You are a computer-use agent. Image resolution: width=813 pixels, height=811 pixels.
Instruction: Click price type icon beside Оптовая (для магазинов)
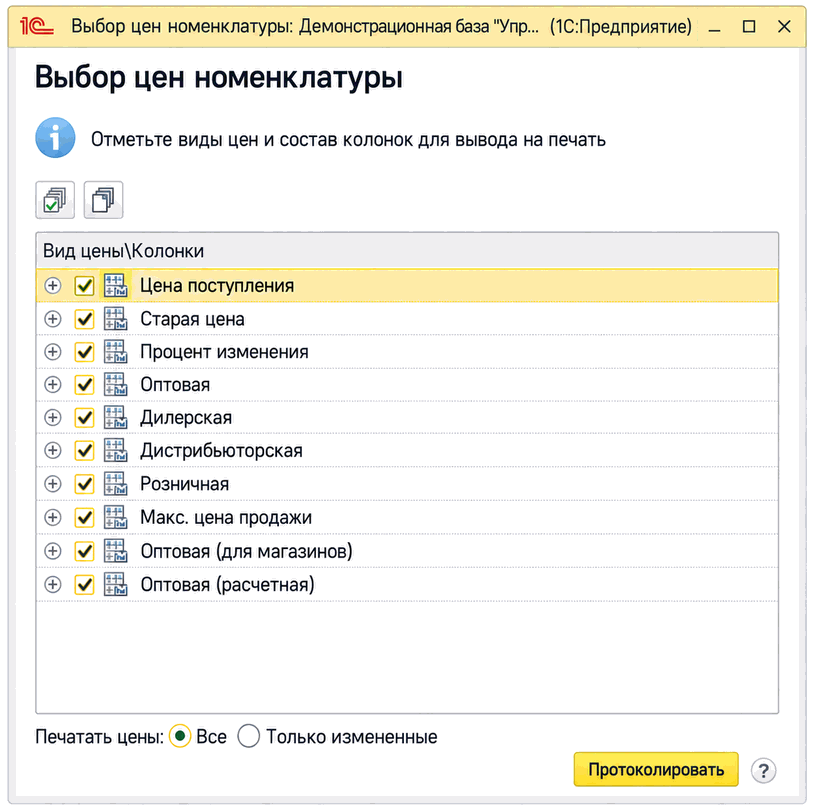pos(115,551)
